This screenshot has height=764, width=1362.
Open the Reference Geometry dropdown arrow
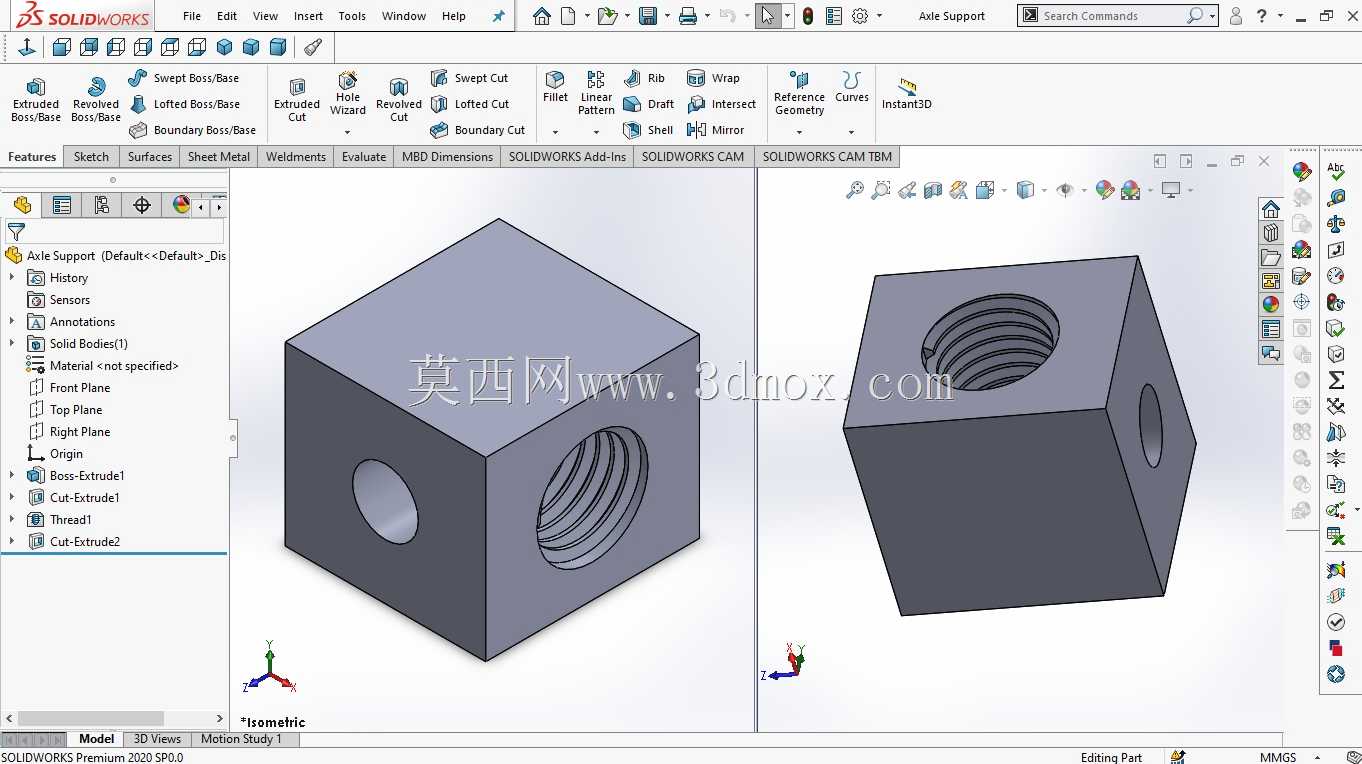(x=799, y=132)
